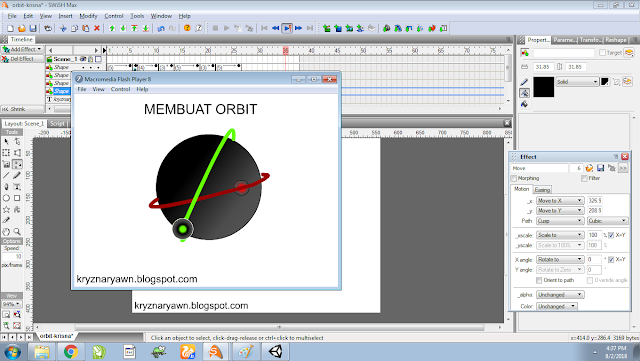640x361 pixels.
Task: Click the Del Effect button
Action: 22,59
